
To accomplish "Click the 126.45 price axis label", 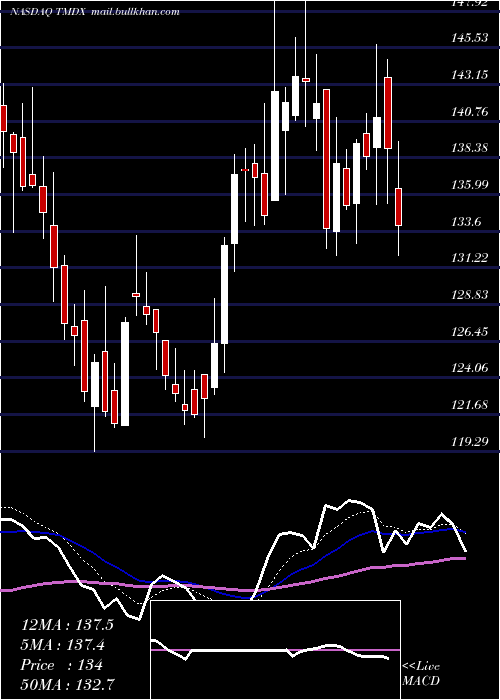I will (470, 331).
